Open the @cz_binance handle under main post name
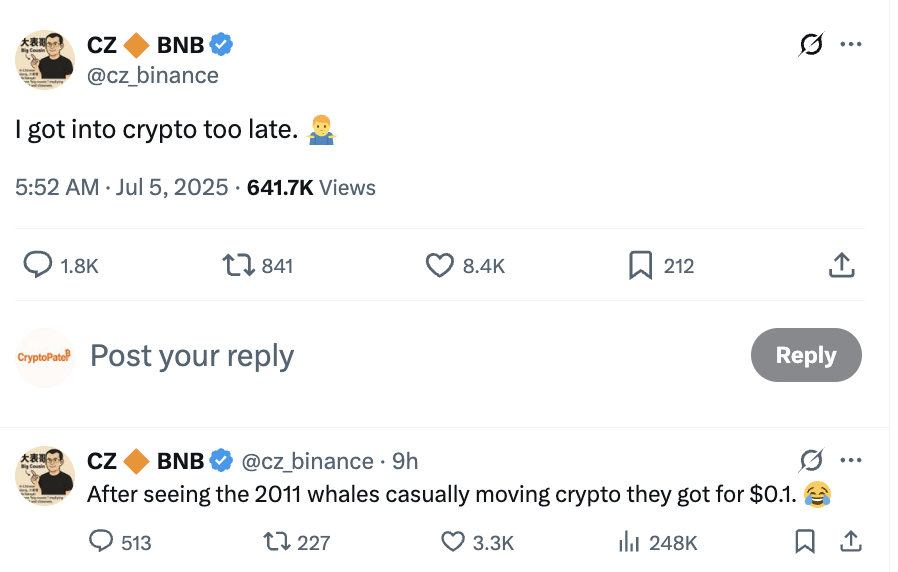898x572 pixels. (152, 76)
